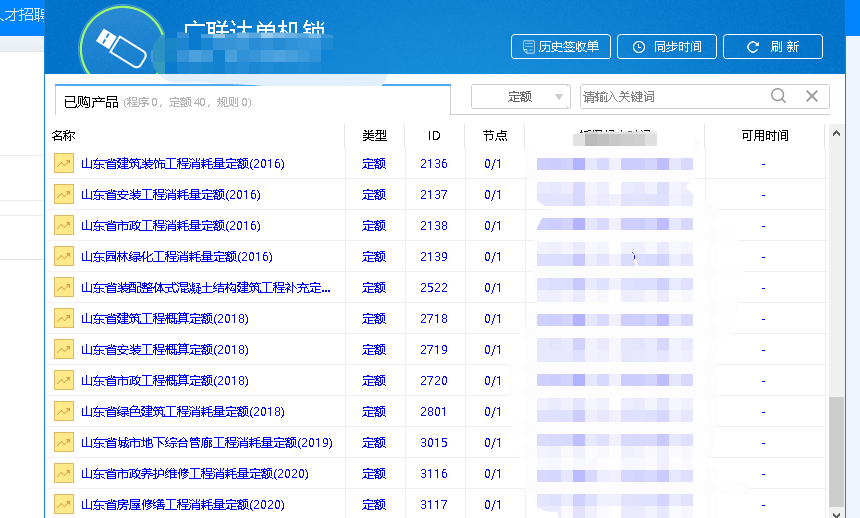Image resolution: width=860 pixels, height=518 pixels.
Task: Click icon beside 山东省装配整体式混凝土结构 row
Action: coord(64,288)
